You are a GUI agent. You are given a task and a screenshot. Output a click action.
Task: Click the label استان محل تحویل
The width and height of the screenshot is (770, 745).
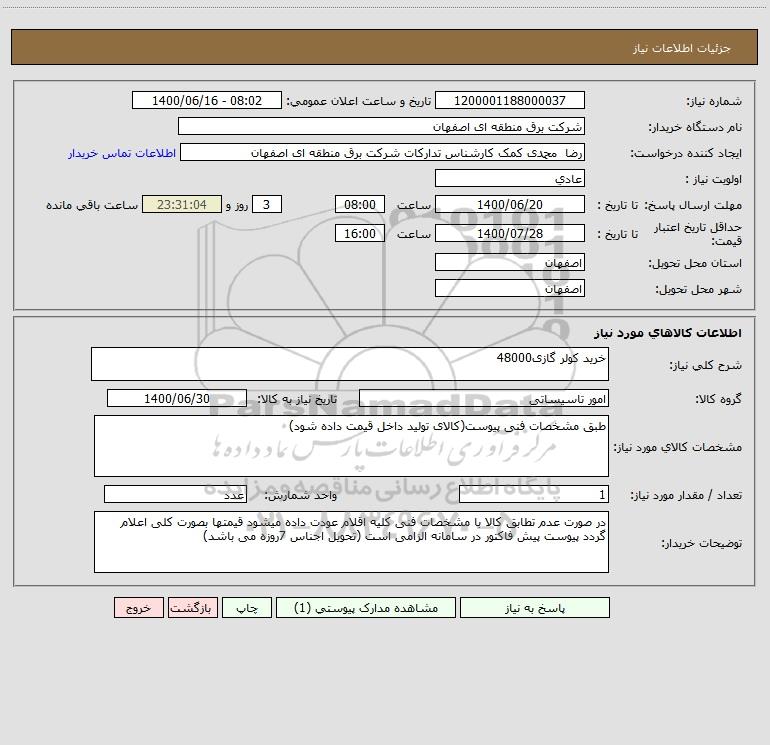(x=695, y=263)
